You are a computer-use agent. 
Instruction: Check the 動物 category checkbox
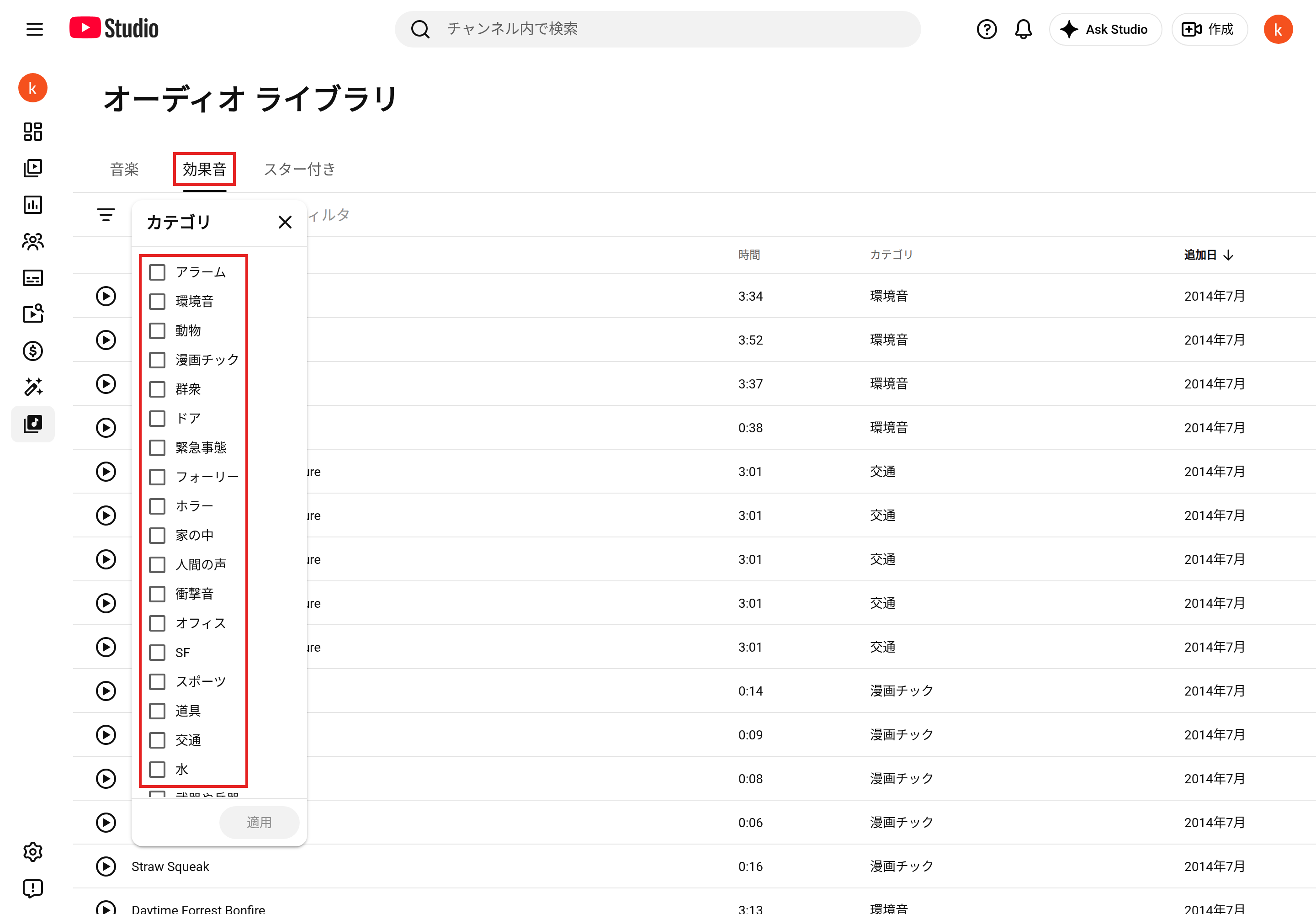[x=157, y=330]
